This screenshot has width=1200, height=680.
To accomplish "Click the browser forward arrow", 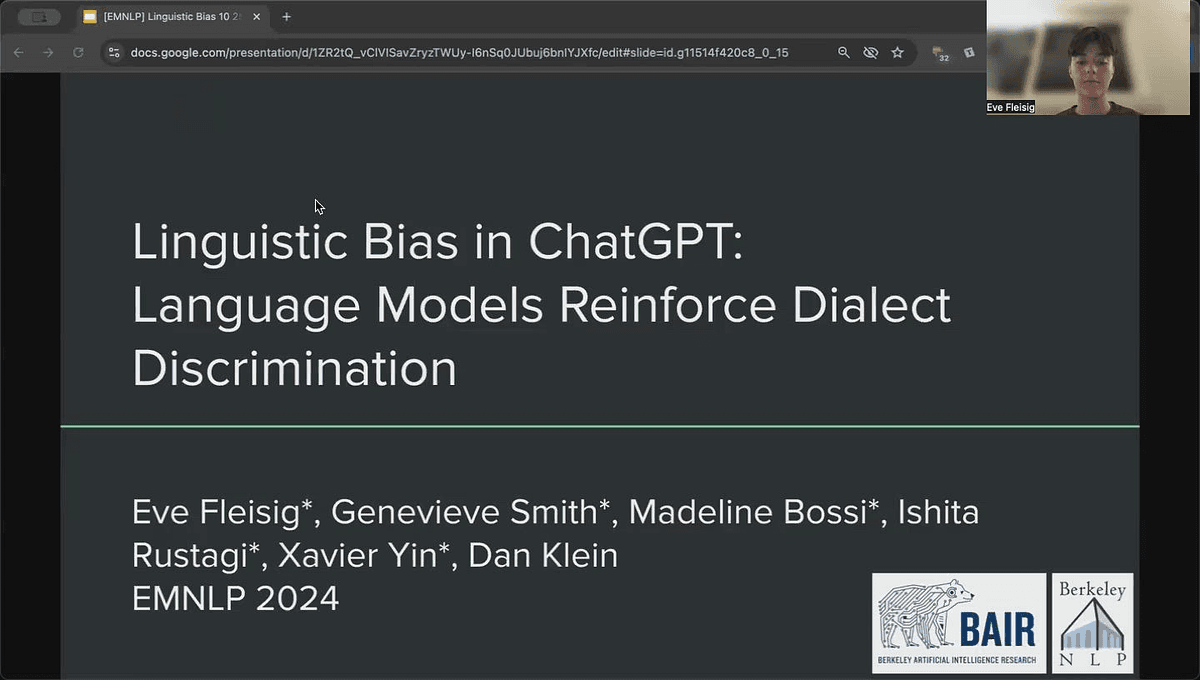I will click(x=48, y=52).
